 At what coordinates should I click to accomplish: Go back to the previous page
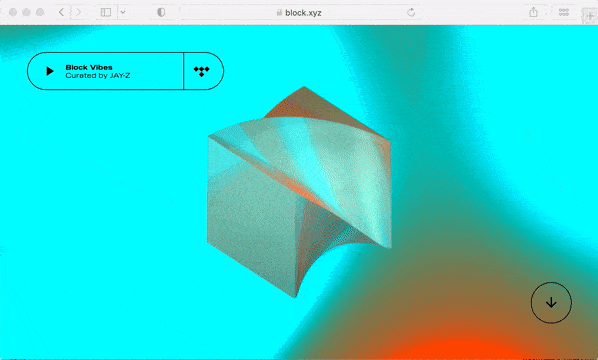[61, 12]
